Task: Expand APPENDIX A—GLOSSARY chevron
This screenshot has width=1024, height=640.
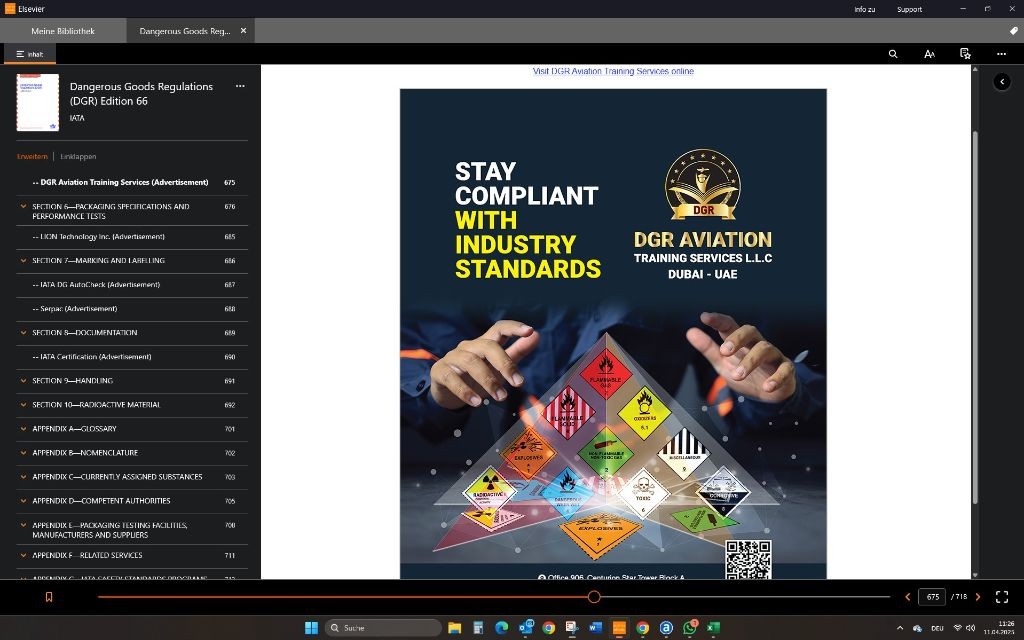Action: pos(23,429)
